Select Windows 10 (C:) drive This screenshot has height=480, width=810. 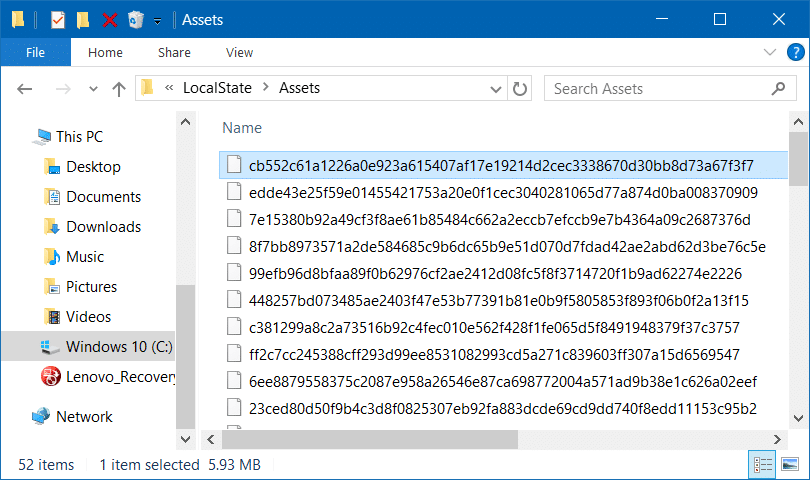pyautogui.click(x=88, y=347)
